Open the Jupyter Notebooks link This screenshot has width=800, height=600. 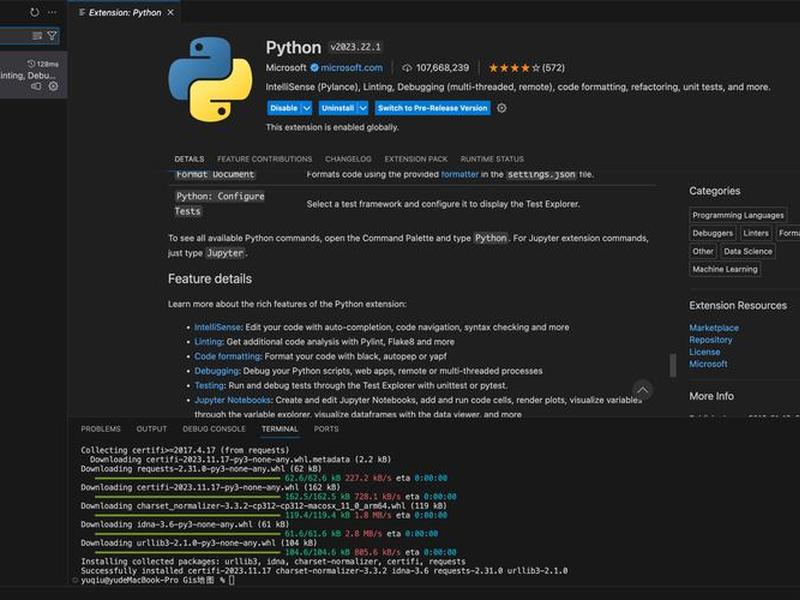pyautogui.click(x=232, y=400)
